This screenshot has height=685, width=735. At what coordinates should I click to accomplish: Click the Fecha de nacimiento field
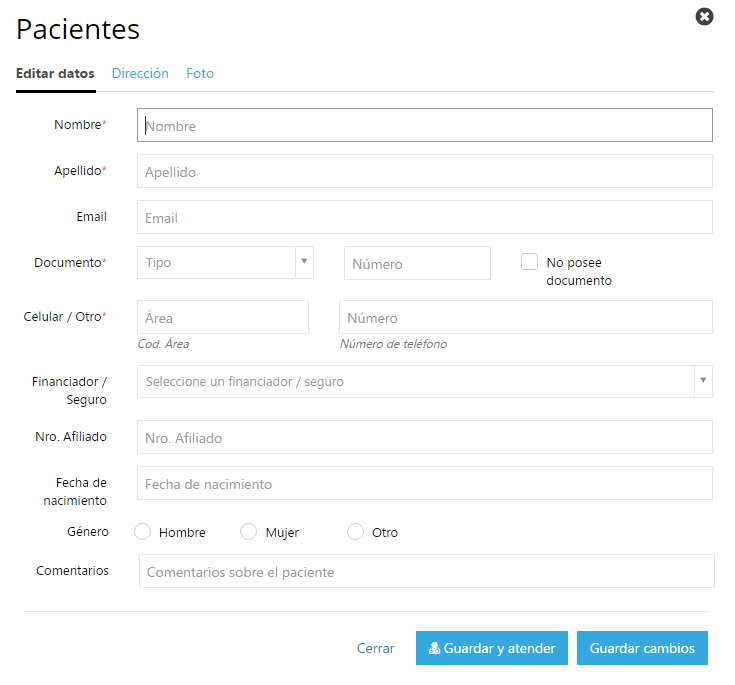pos(425,483)
